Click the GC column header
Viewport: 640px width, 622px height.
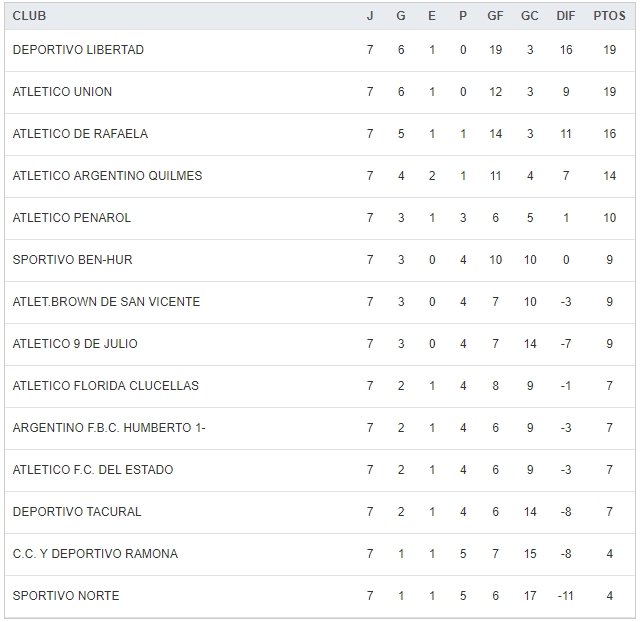[x=530, y=16]
